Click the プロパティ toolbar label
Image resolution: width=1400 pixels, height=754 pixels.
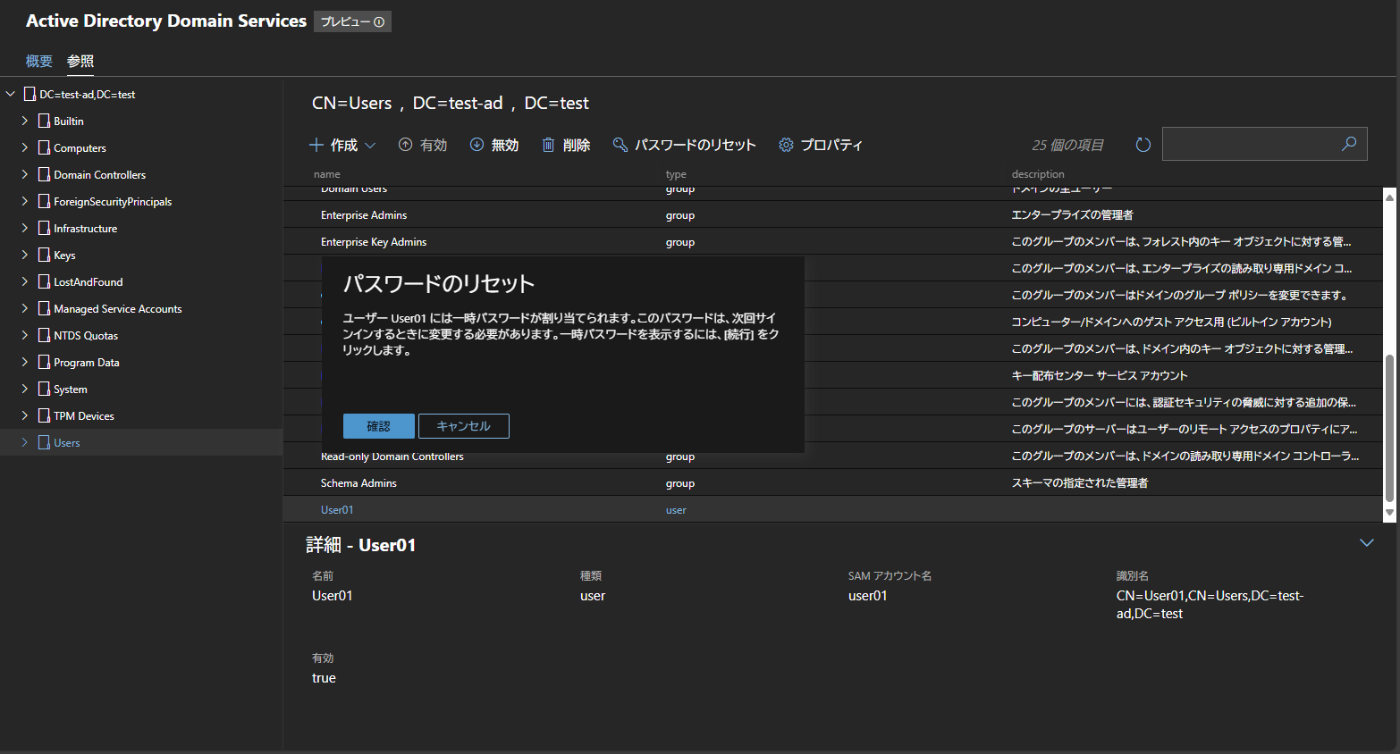[x=831, y=145]
